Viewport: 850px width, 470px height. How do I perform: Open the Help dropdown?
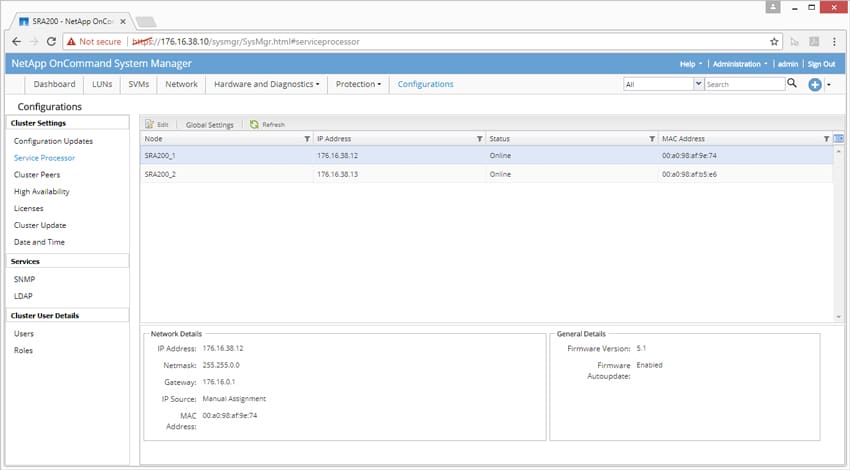[691, 64]
